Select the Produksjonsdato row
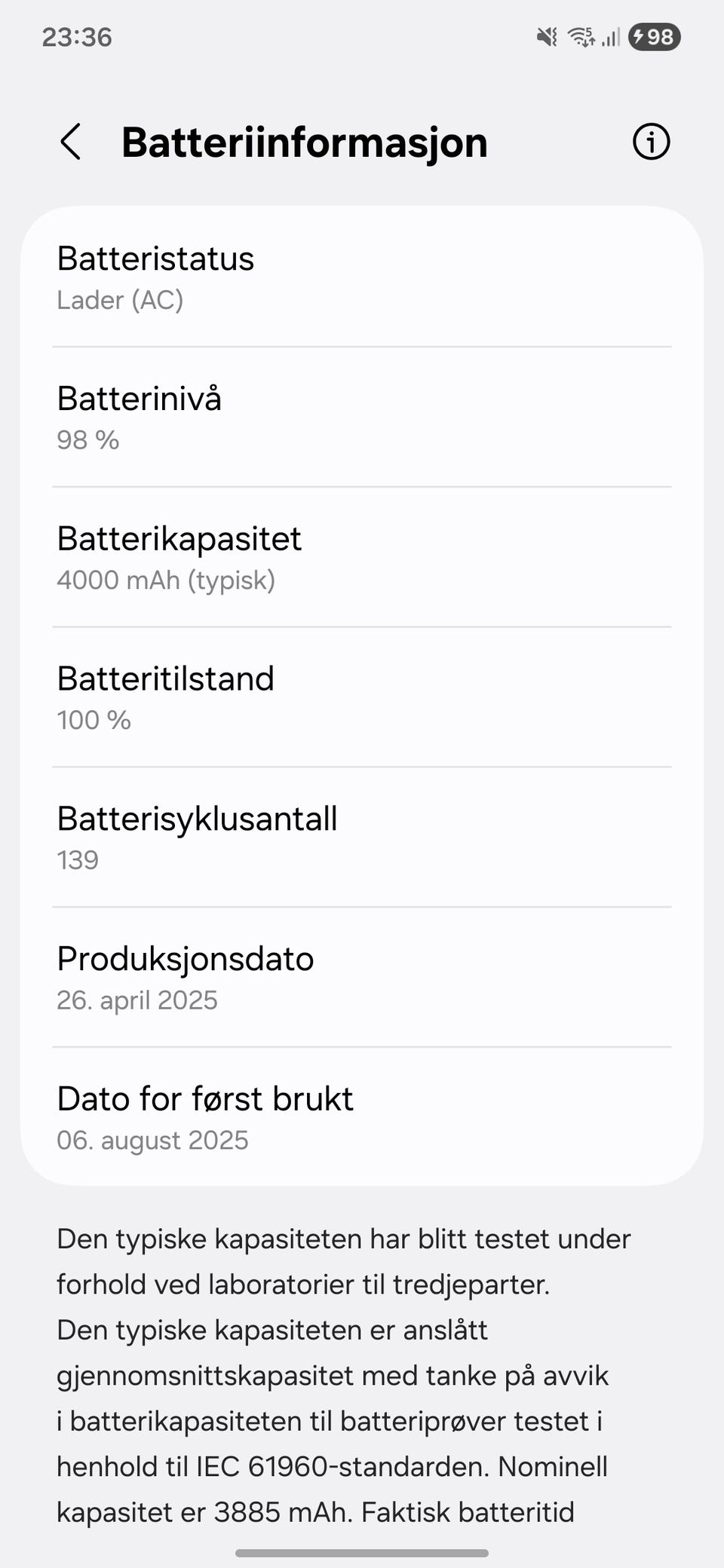 coord(362,978)
